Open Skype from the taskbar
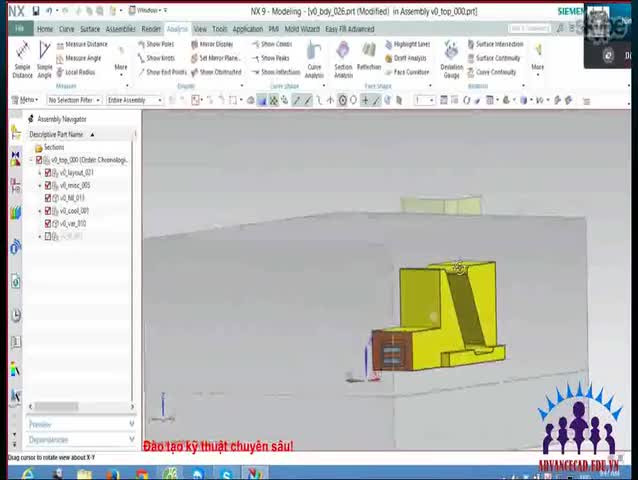Screen dimensions: 638x480 (x=226, y=473)
